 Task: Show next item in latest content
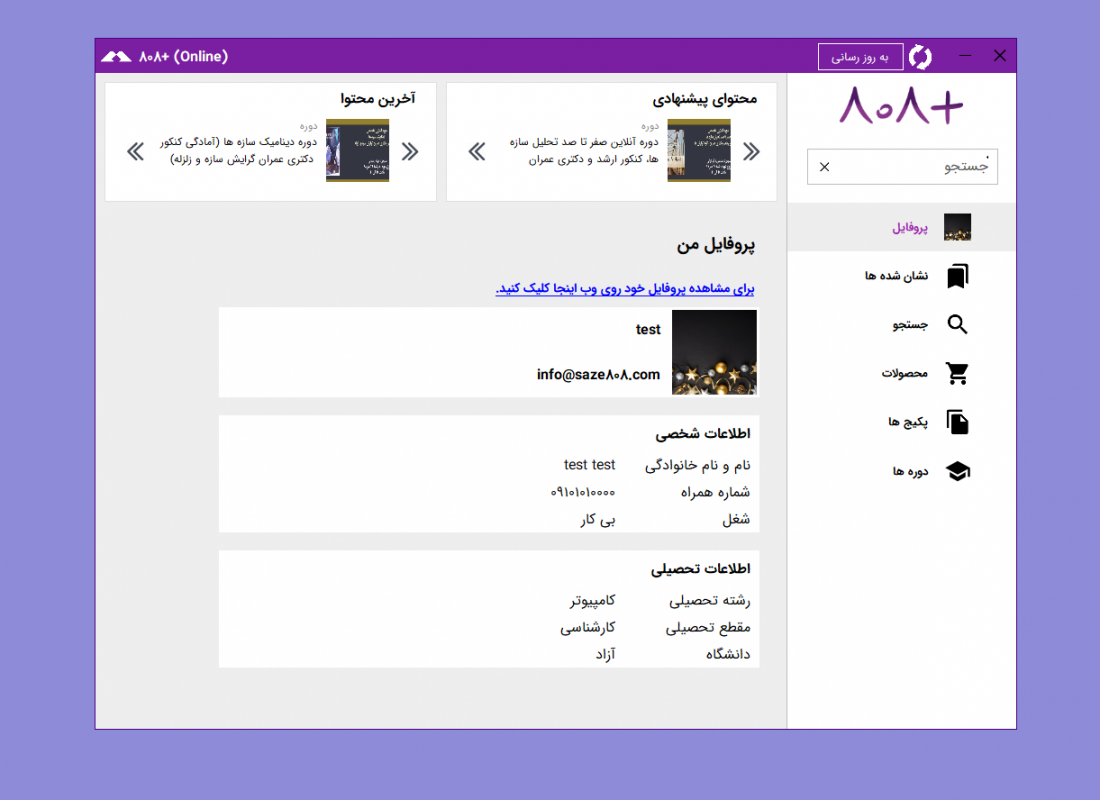point(136,151)
